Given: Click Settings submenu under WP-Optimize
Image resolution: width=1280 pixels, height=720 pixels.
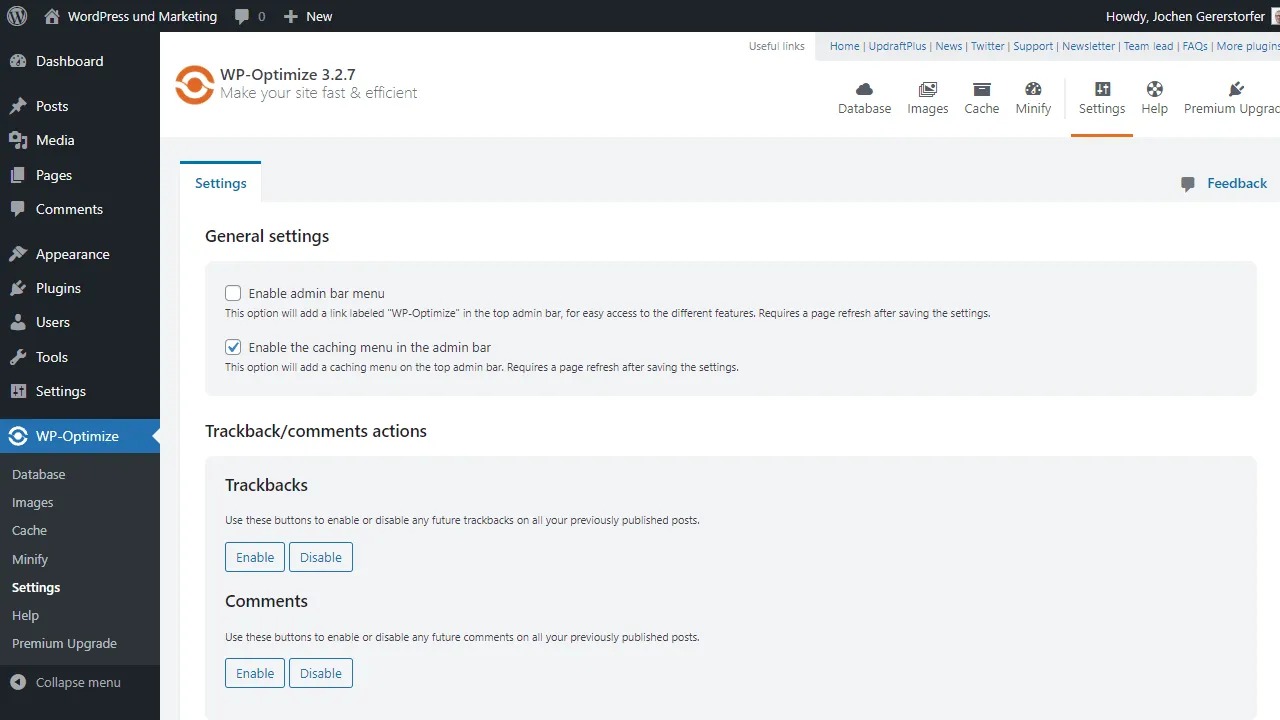Looking at the screenshot, I should 36,587.
